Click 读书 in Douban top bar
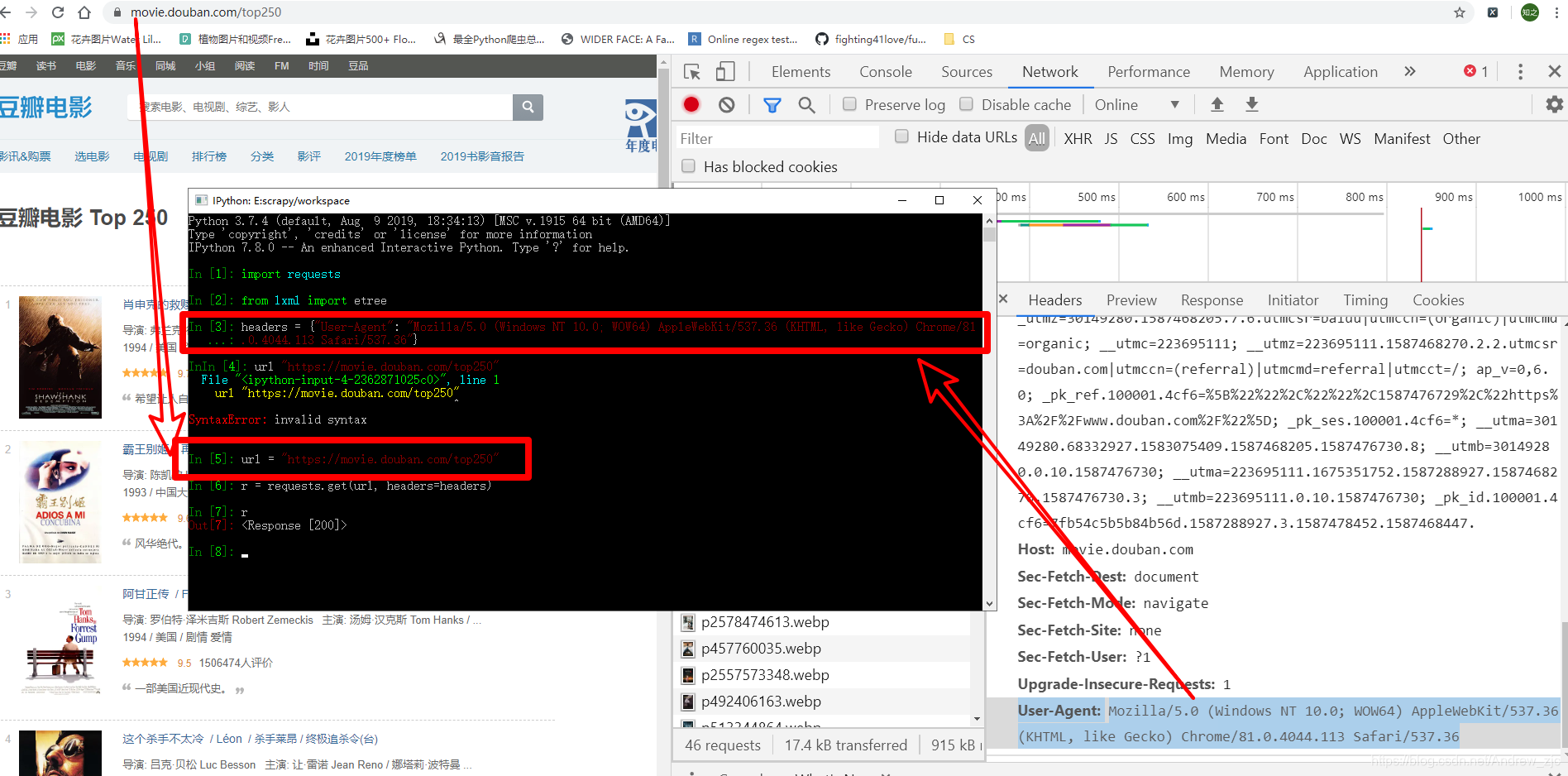Image resolution: width=1568 pixels, height=776 pixels. 46,65
